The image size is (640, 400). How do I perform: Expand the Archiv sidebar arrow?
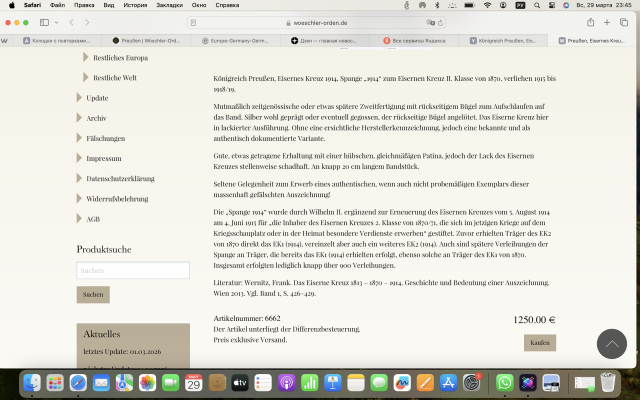79,118
